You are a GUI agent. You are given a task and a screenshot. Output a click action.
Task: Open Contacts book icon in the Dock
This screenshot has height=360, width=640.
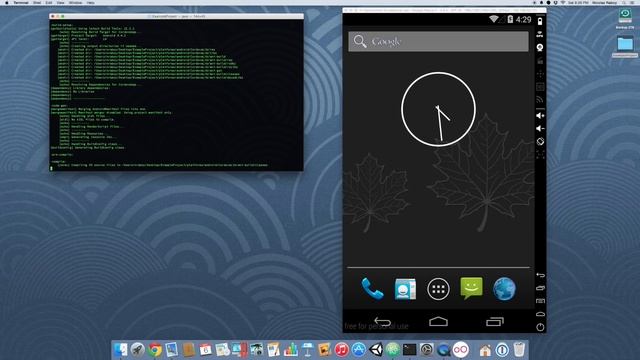pos(189,350)
